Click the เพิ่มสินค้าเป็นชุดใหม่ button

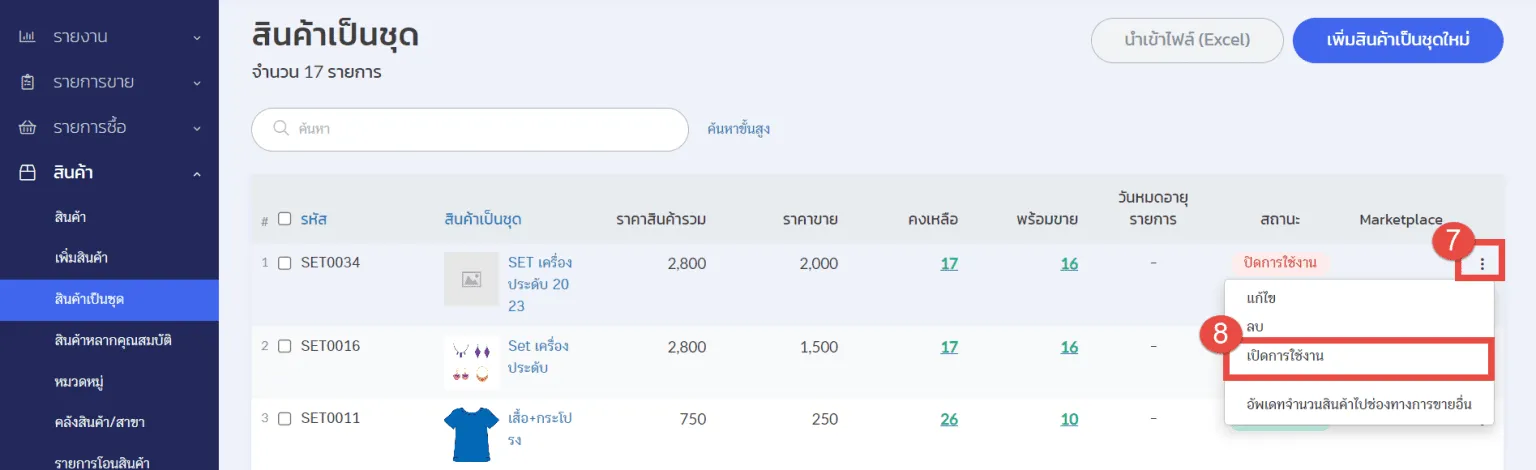point(1397,41)
